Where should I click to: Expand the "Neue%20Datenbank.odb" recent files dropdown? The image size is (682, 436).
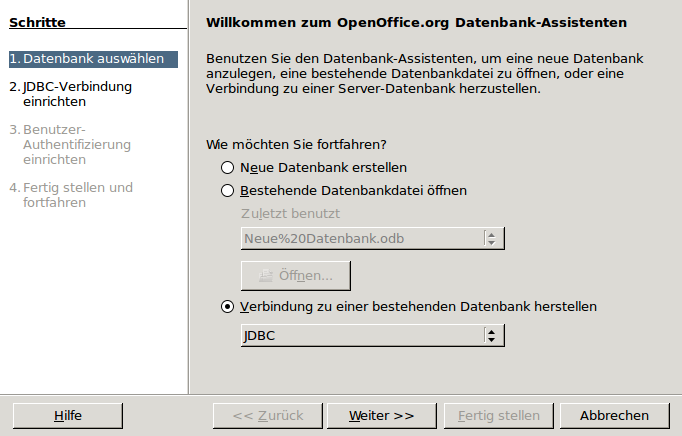[490, 238]
